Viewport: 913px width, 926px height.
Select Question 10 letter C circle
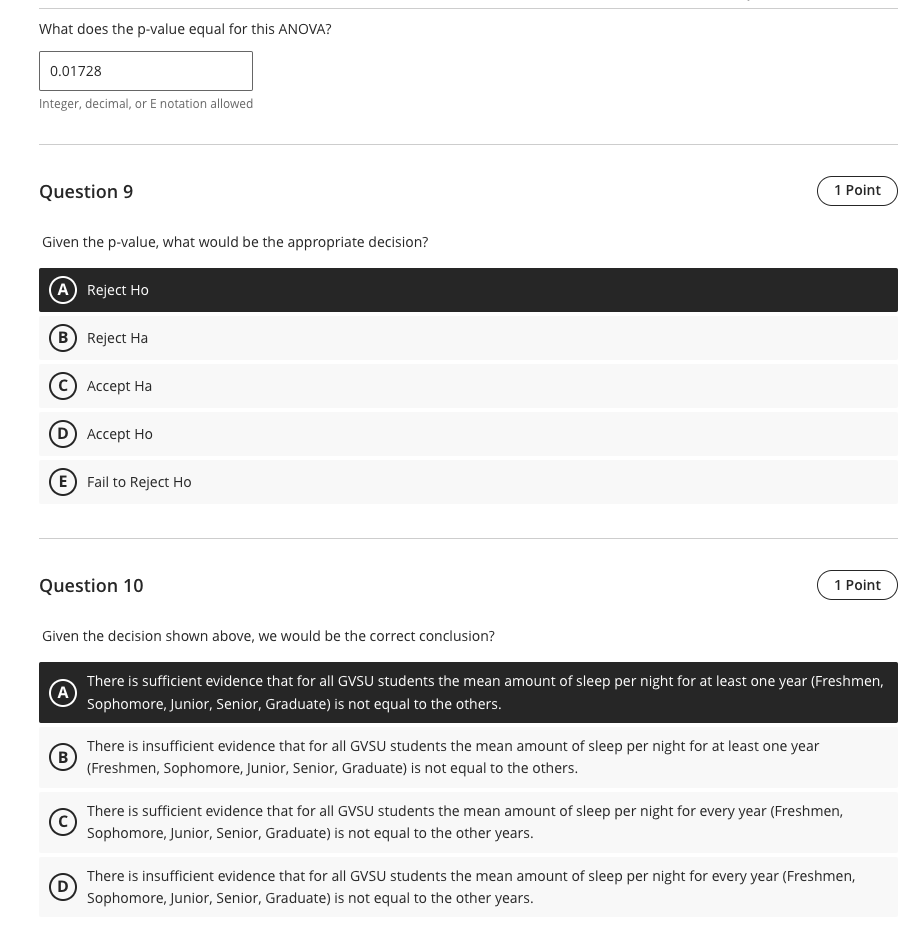(63, 822)
